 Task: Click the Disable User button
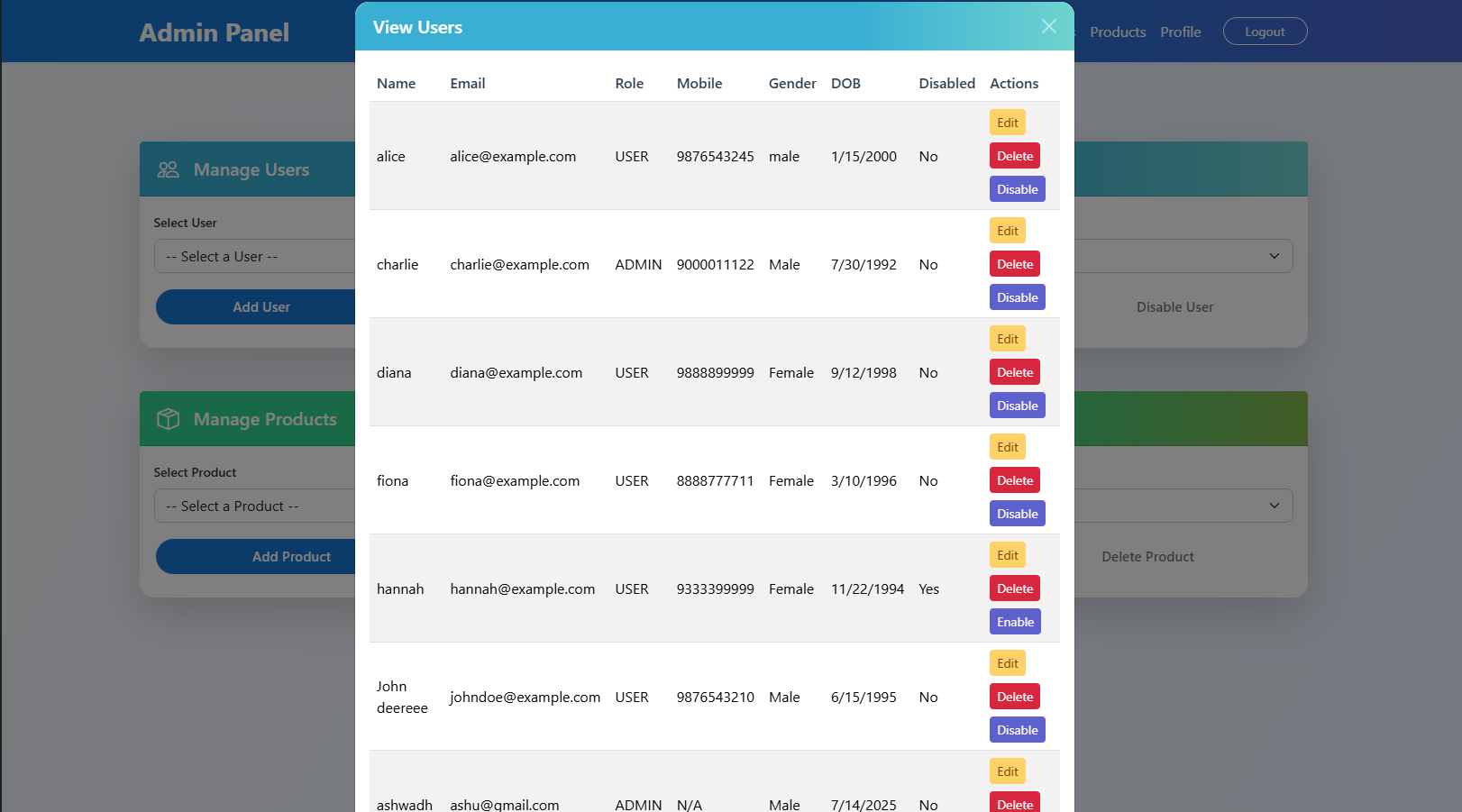pos(1174,306)
